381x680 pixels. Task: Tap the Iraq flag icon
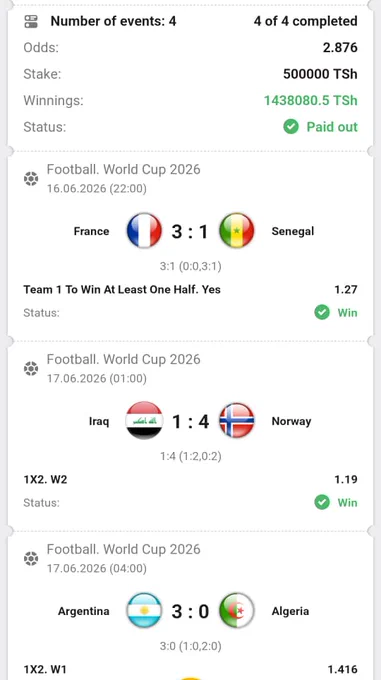[144, 421]
